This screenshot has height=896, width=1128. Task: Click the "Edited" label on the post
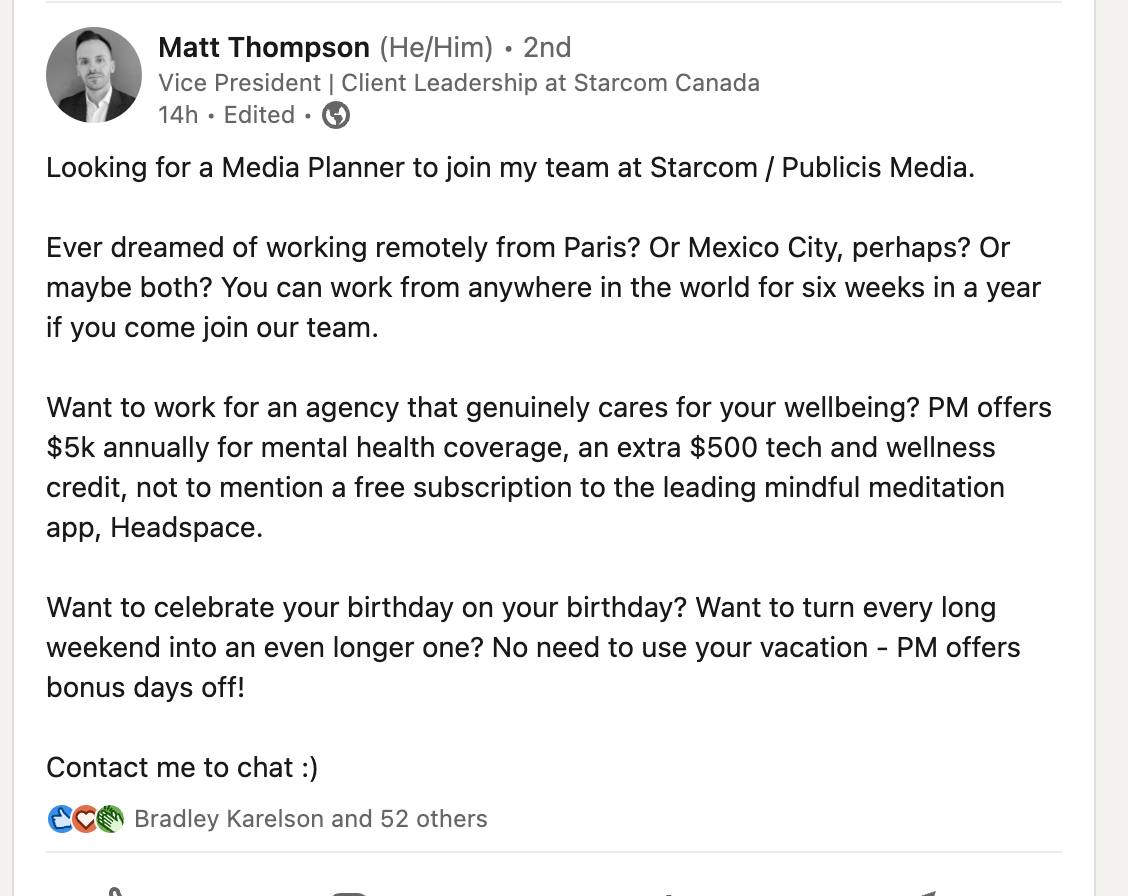click(x=259, y=115)
